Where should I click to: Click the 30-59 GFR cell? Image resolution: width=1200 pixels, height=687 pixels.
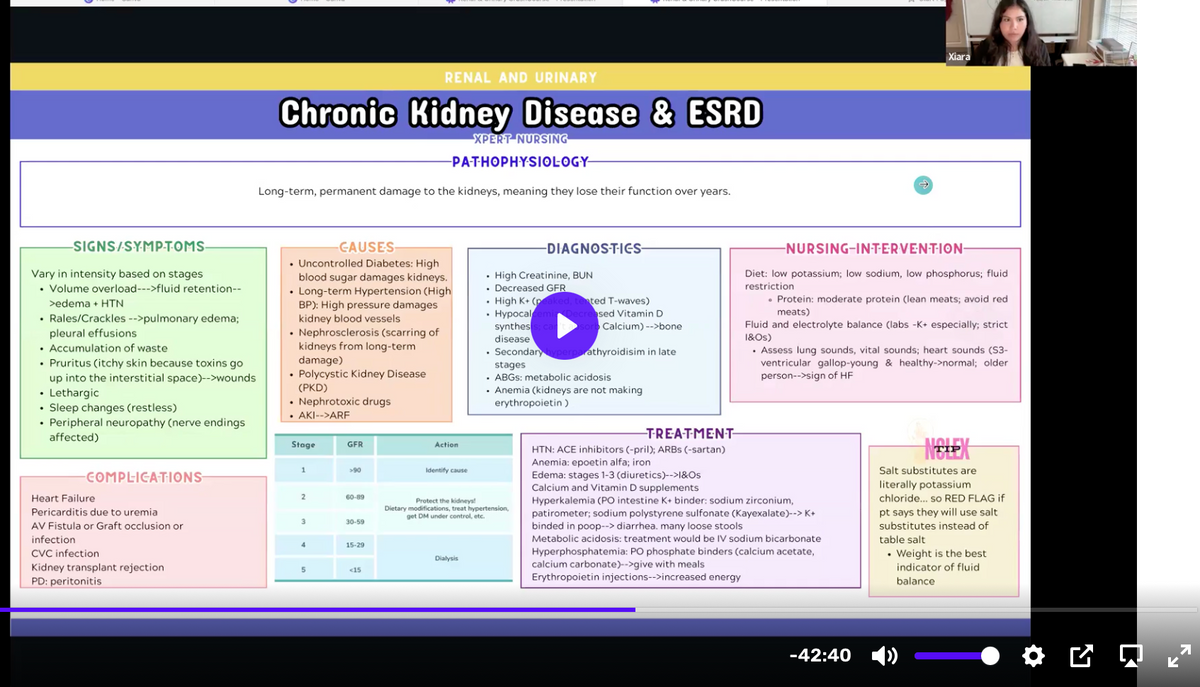point(355,522)
